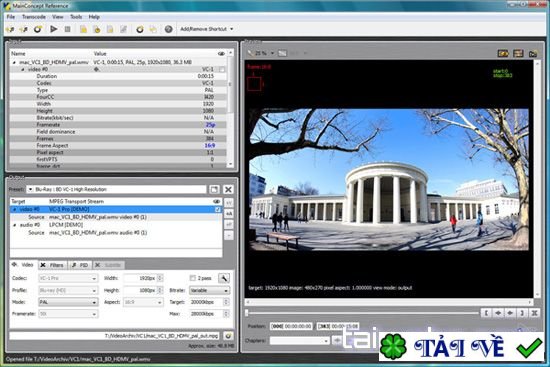Open the Transcode menu
Screen dimensions: 550x367
pyautogui.click(x=34, y=17)
